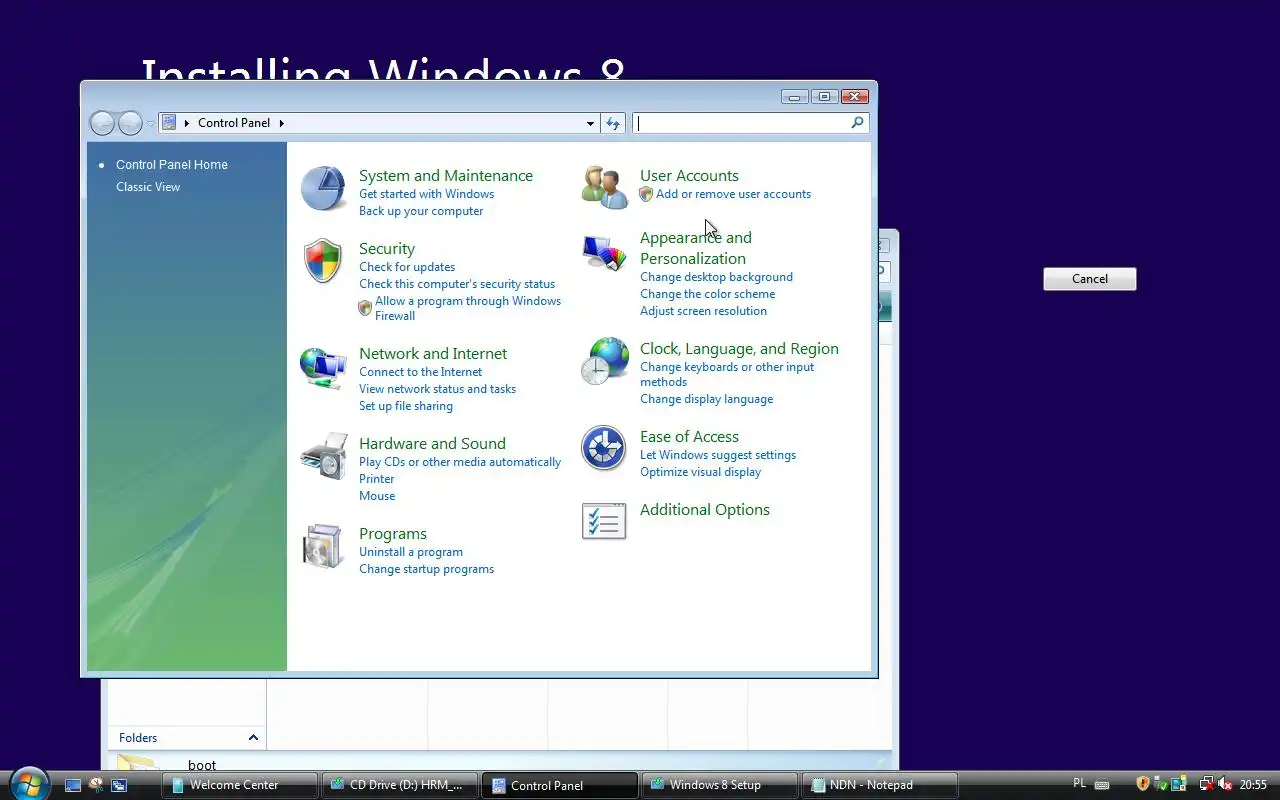Open the Programs category icon
1280x800 pixels.
[323, 546]
